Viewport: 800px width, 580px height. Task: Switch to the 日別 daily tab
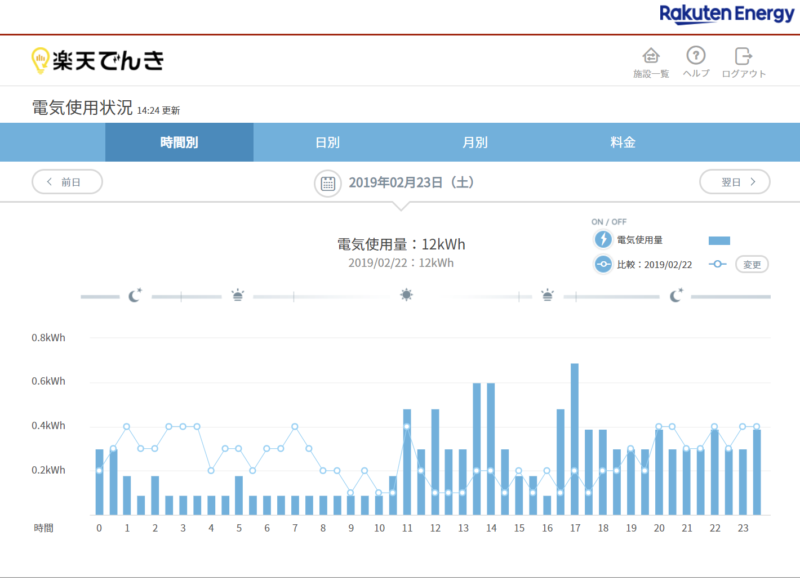coord(327,142)
